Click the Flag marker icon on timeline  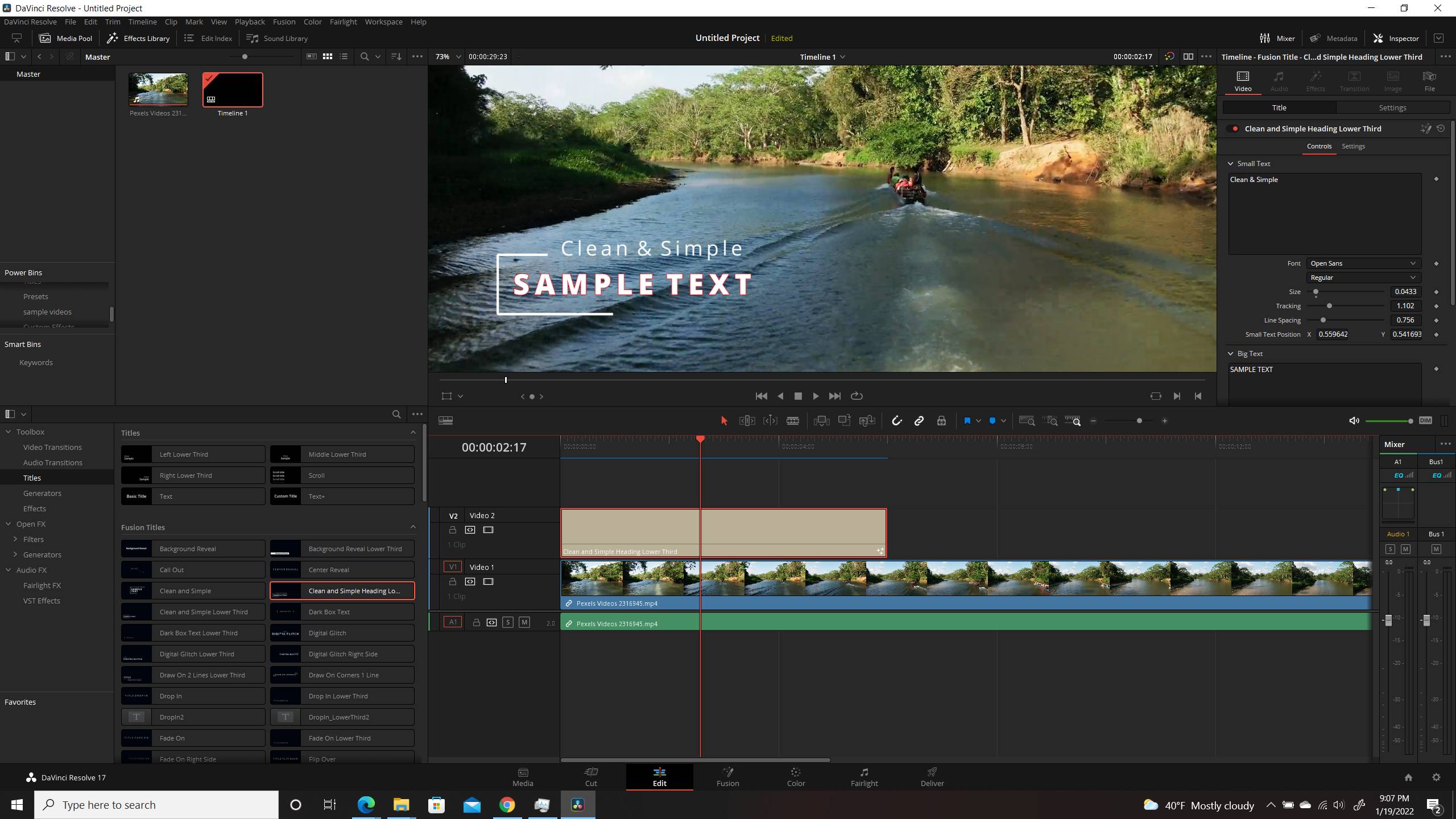click(x=967, y=420)
